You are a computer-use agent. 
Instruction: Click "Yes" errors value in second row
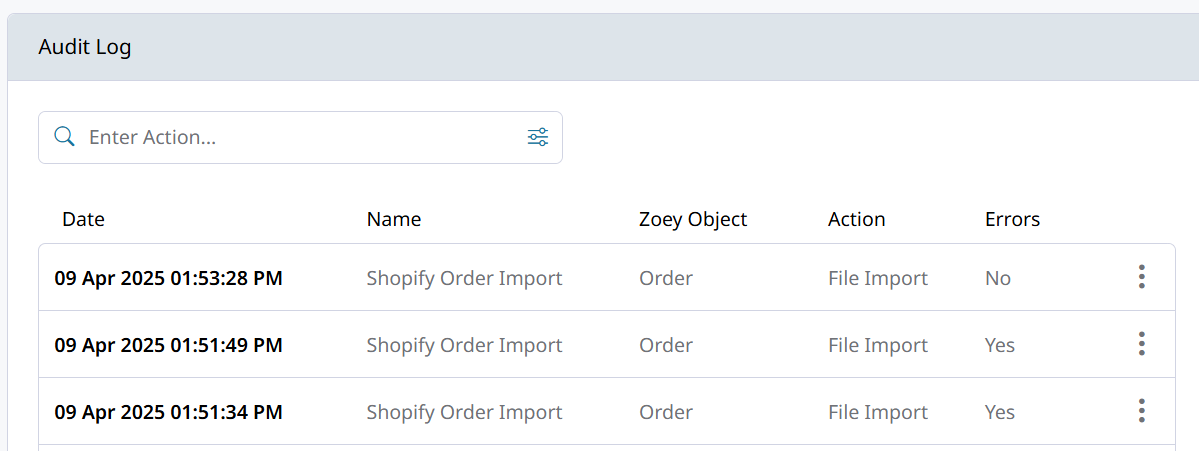point(1000,345)
